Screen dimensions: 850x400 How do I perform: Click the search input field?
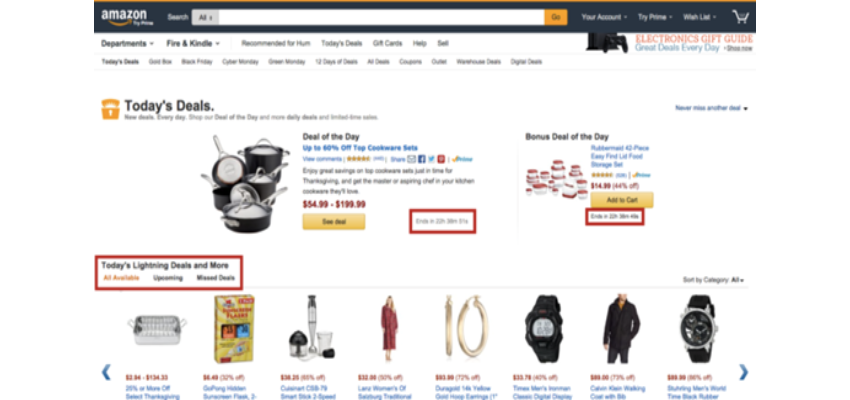pyautogui.click(x=381, y=17)
